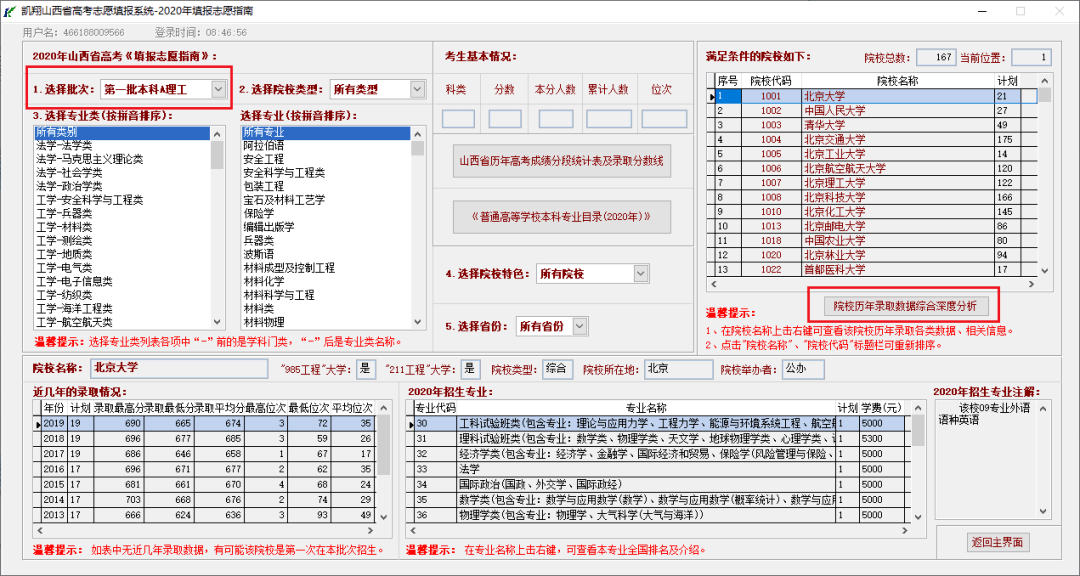The width and height of the screenshot is (1080, 576).
Task: Select 材料成型及控制工程 major
Action: [x=326, y=268]
